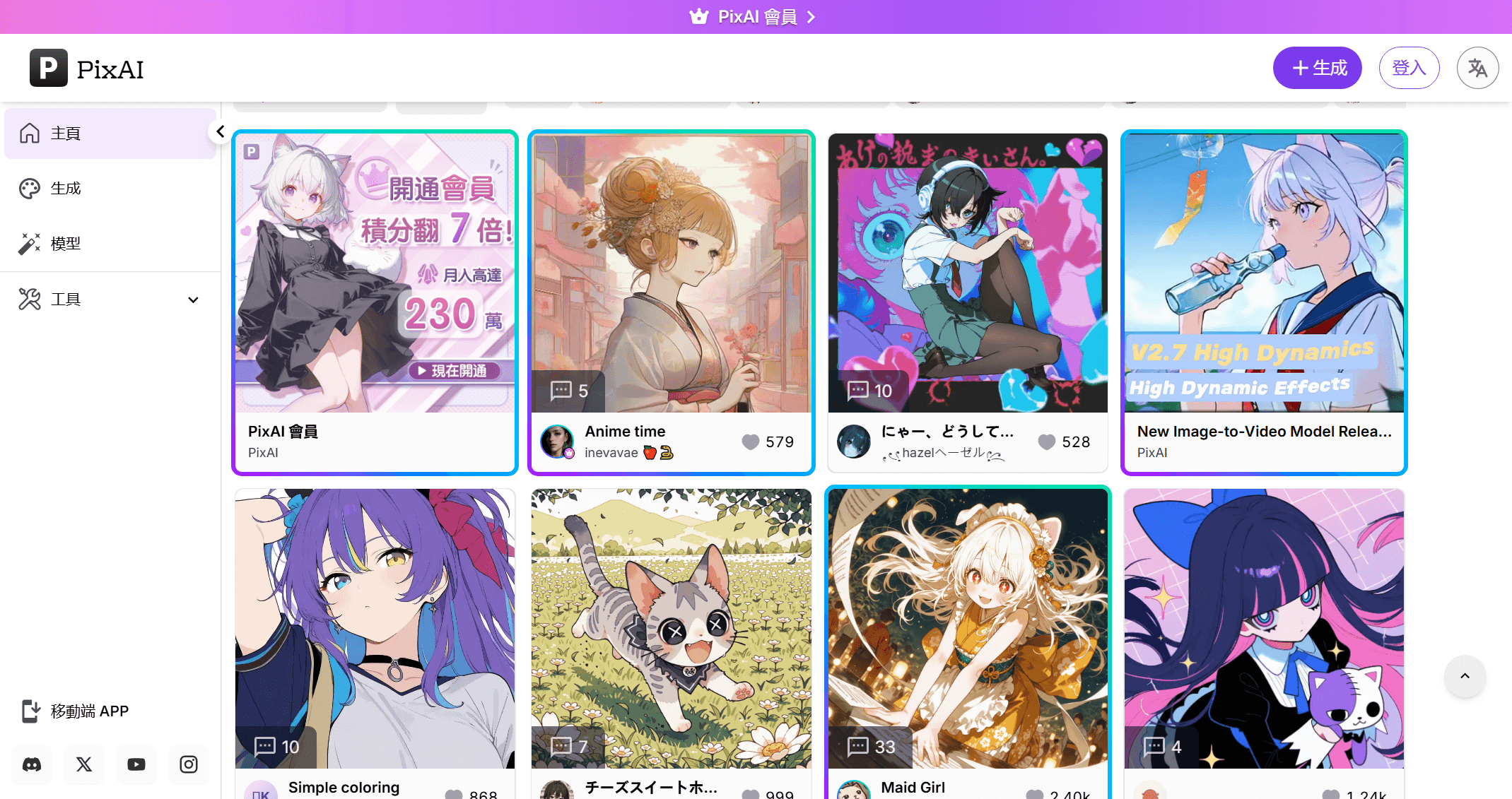Open the PixAI 會員 top banner
Viewport: 1512px width, 799px height.
pyautogui.click(x=756, y=17)
